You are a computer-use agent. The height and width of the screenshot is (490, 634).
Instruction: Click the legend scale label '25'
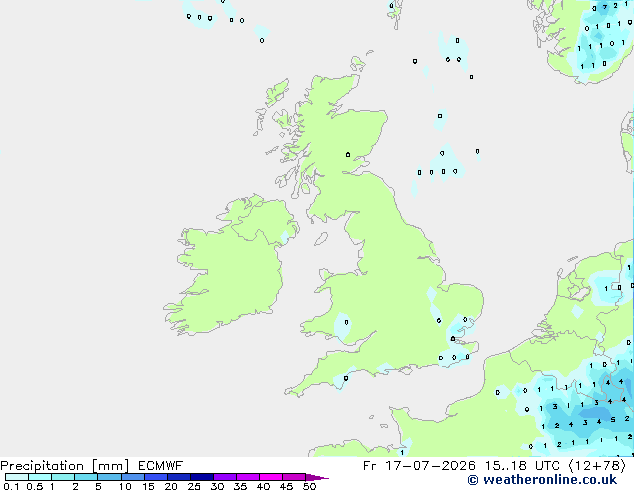194,486
